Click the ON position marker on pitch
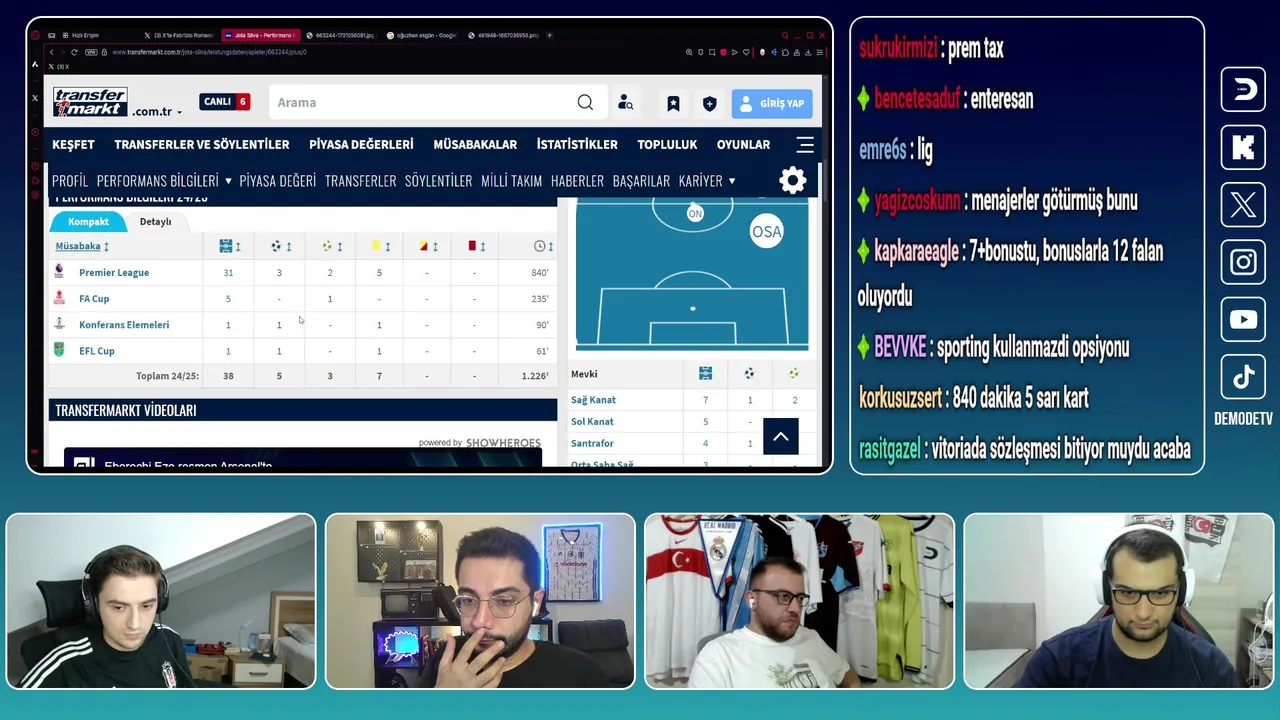Image resolution: width=1280 pixels, height=720 pixels. coord(695,213)
